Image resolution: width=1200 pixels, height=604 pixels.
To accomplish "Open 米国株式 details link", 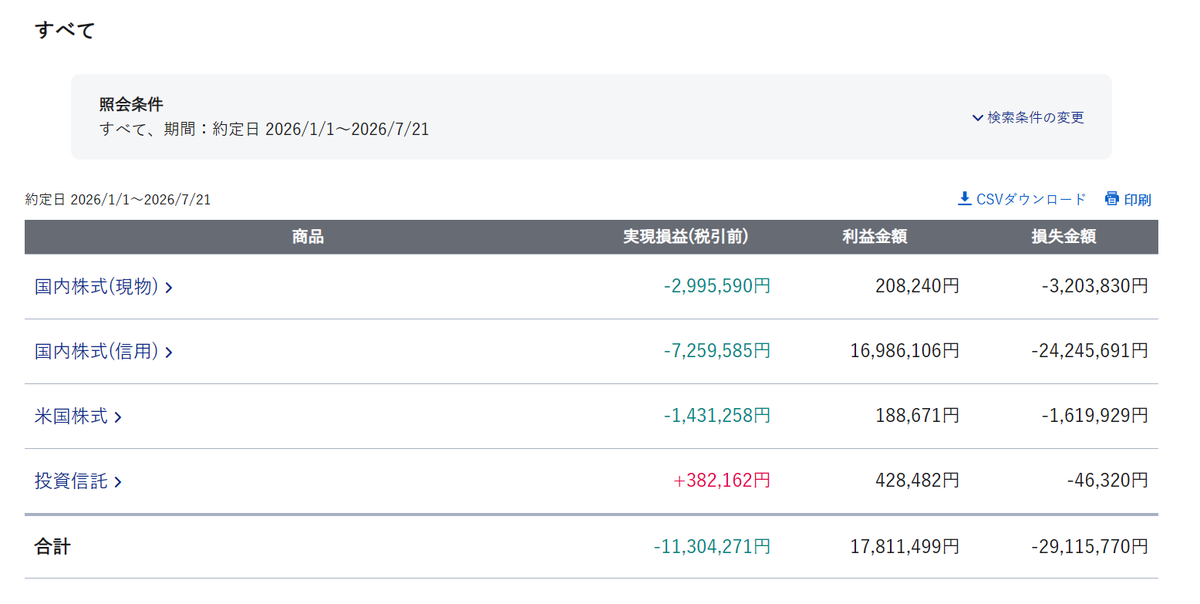I will coord(78,416).
